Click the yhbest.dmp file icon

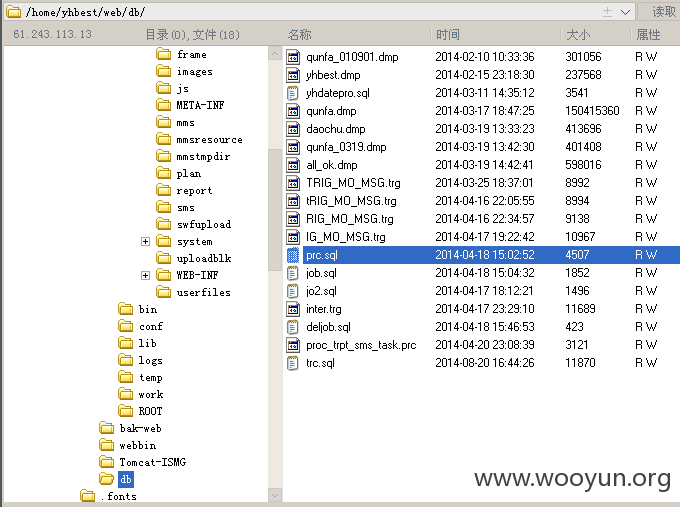point(293,75)
